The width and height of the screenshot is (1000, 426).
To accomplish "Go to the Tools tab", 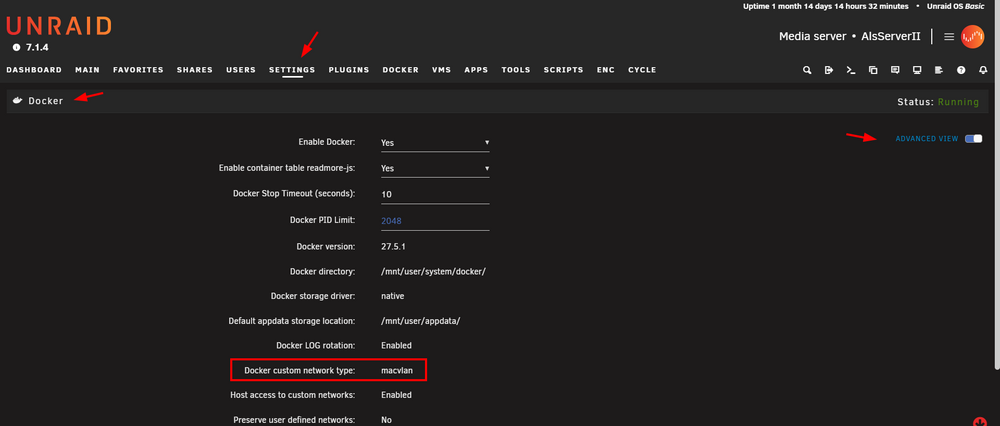I will coord(516,70).
